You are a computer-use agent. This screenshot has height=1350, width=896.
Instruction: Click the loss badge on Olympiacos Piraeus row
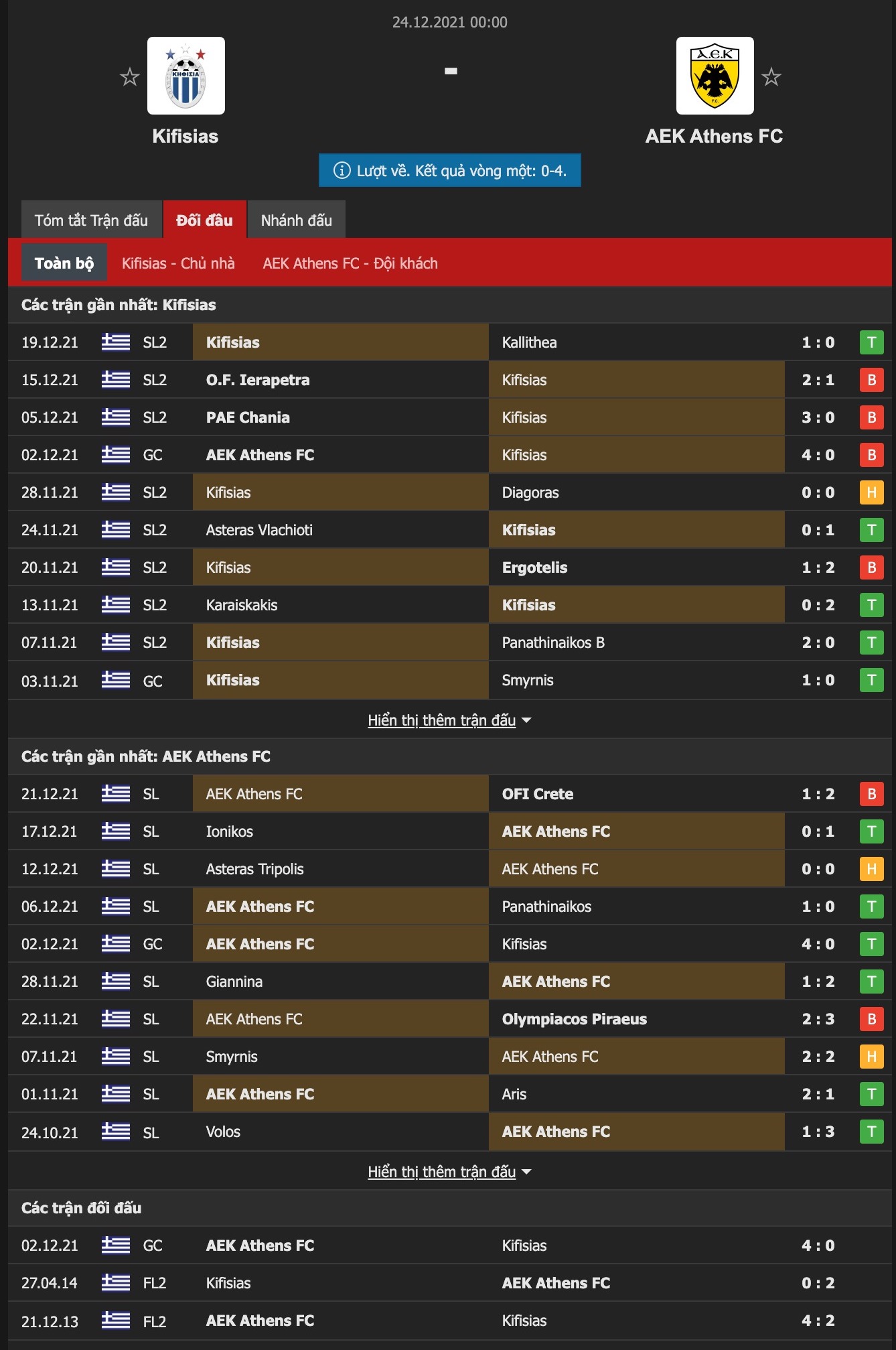[872, 1019]
